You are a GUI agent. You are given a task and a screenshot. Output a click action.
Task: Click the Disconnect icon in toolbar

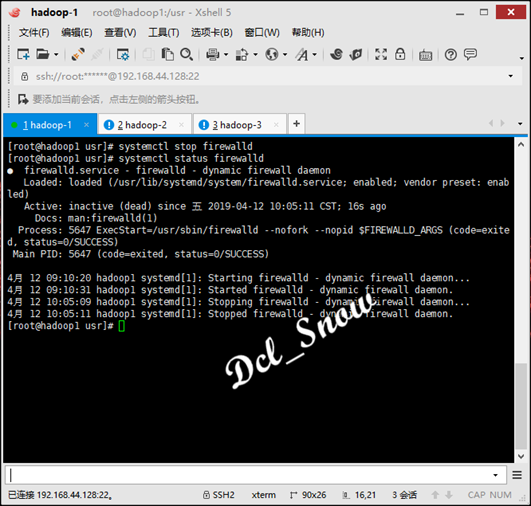point(97,54)
